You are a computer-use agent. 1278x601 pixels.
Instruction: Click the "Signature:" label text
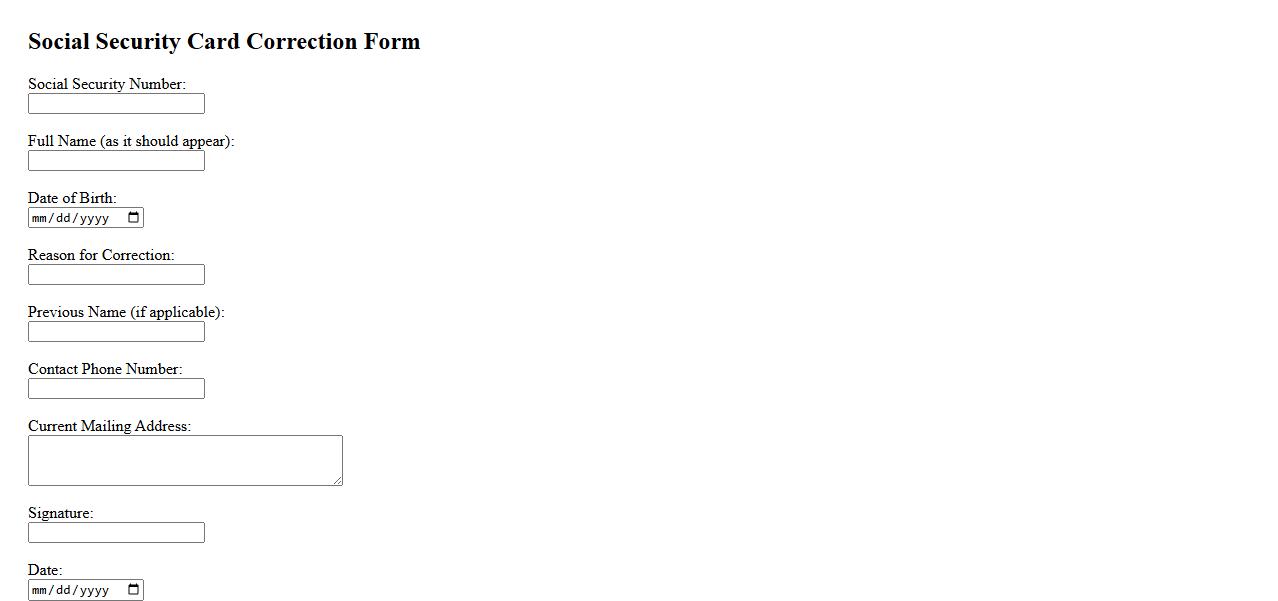click(60, 513)
